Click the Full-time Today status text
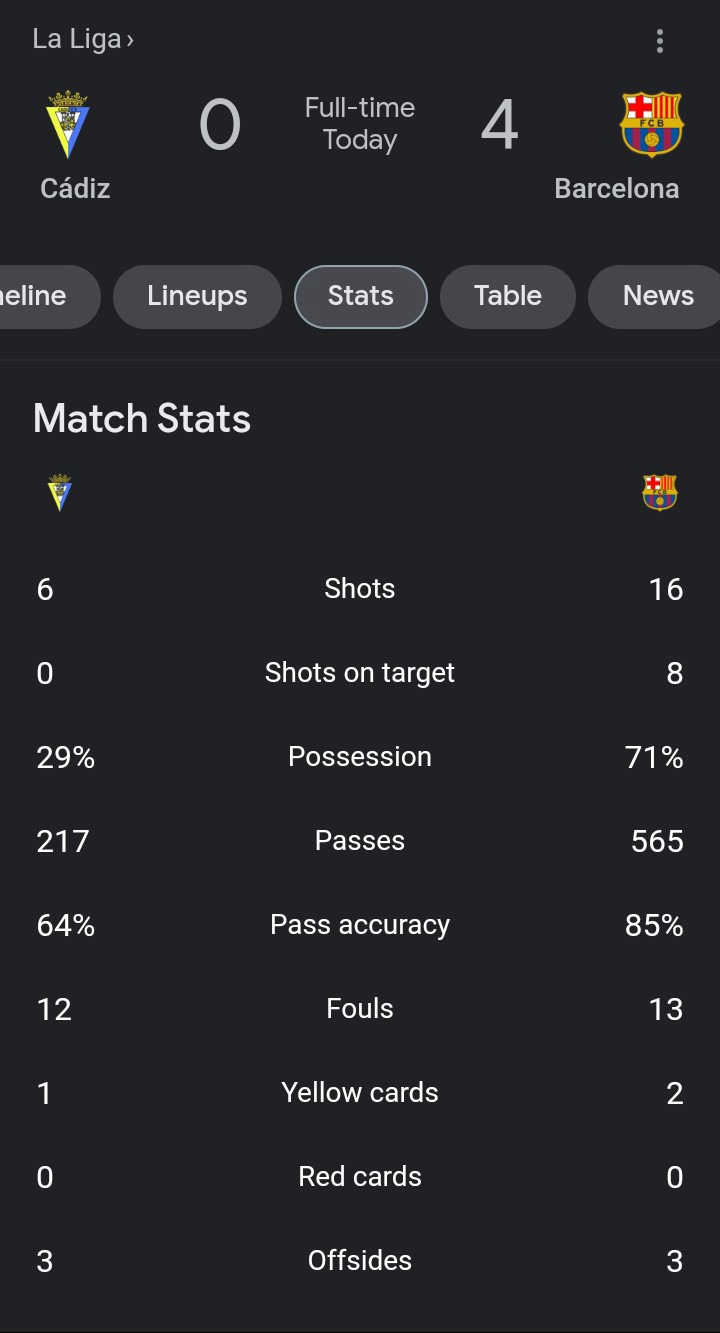This screenshot has width=720, height=1333. tap(360, 123)
